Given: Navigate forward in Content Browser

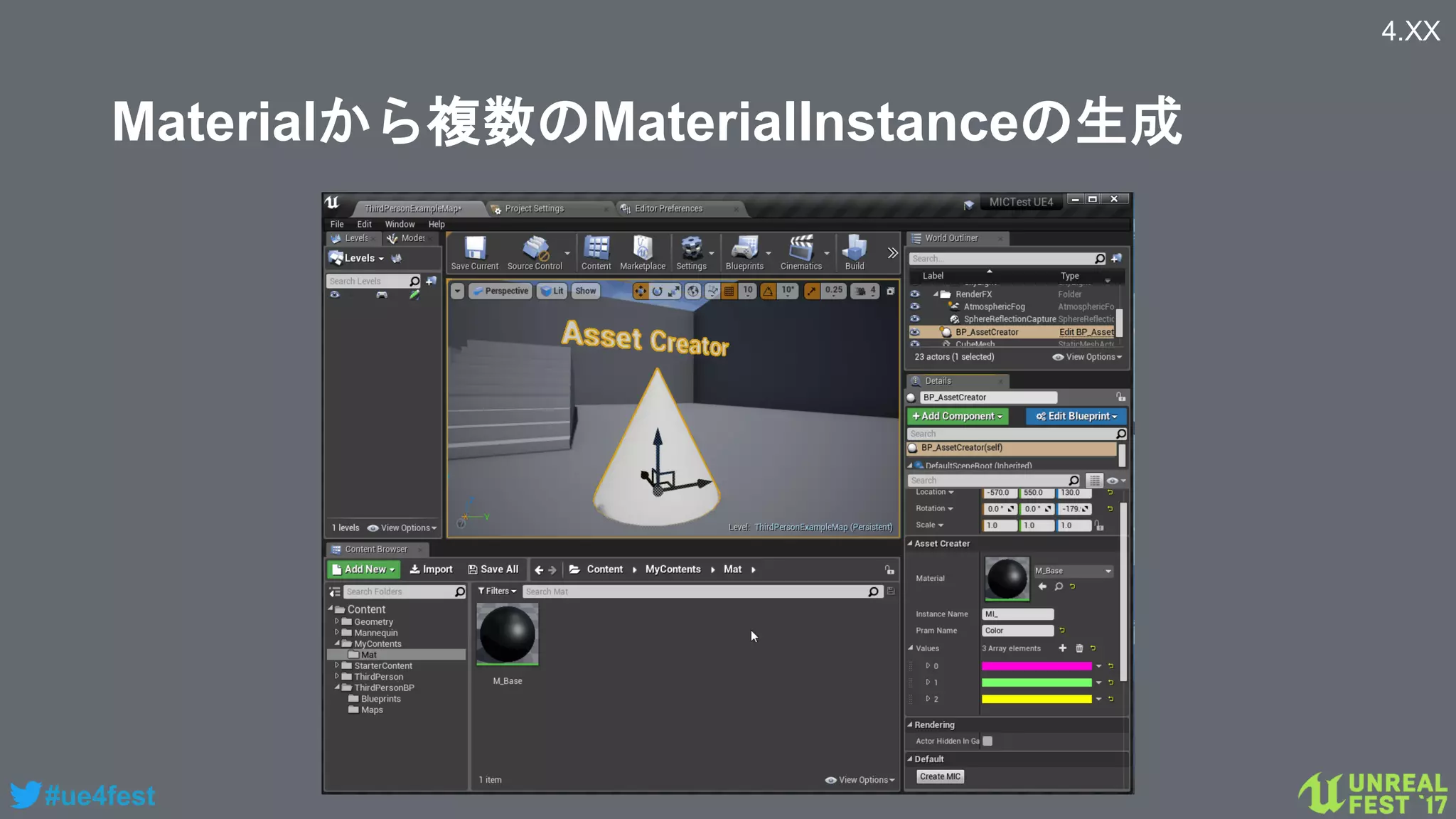Looking at the screenshot, I should [x=552, y=569].
